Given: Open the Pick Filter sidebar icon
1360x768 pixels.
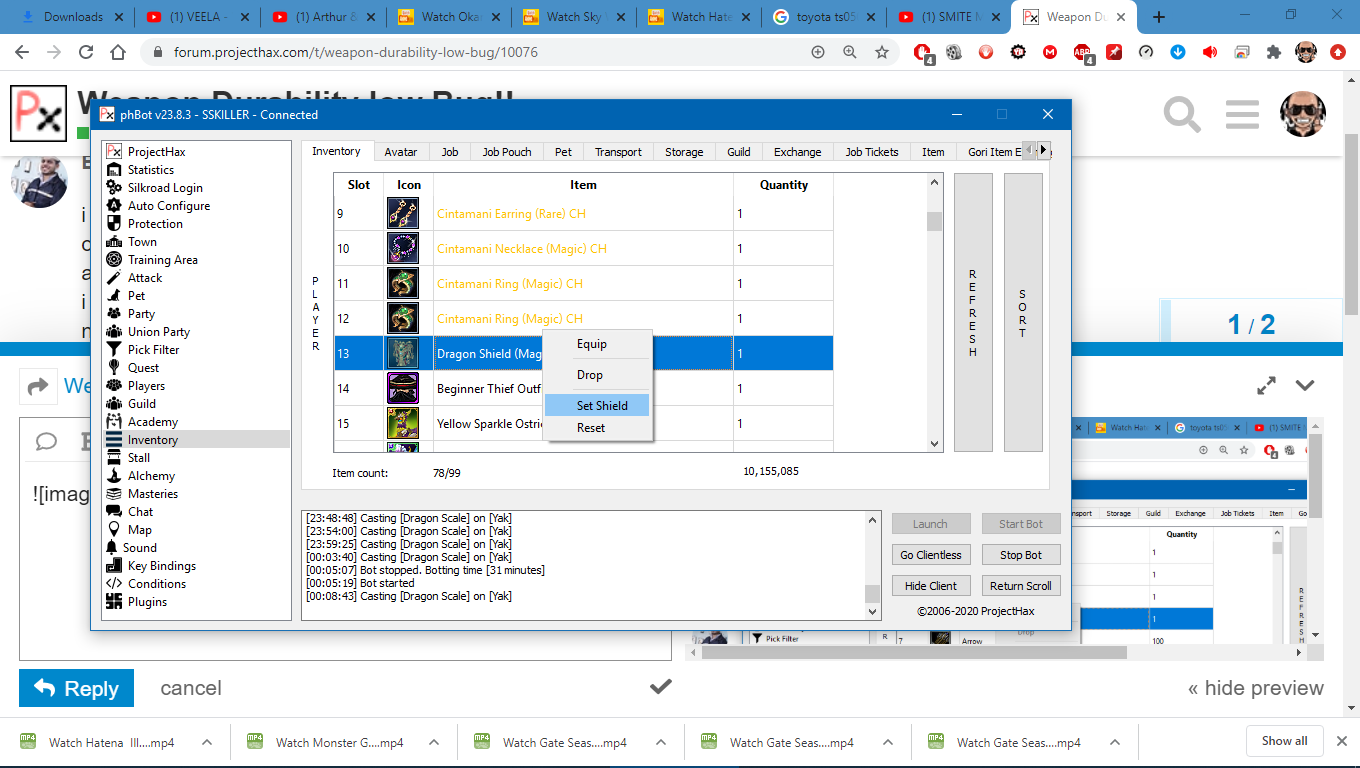Looking at the screenshot, I should click(114, 350).
